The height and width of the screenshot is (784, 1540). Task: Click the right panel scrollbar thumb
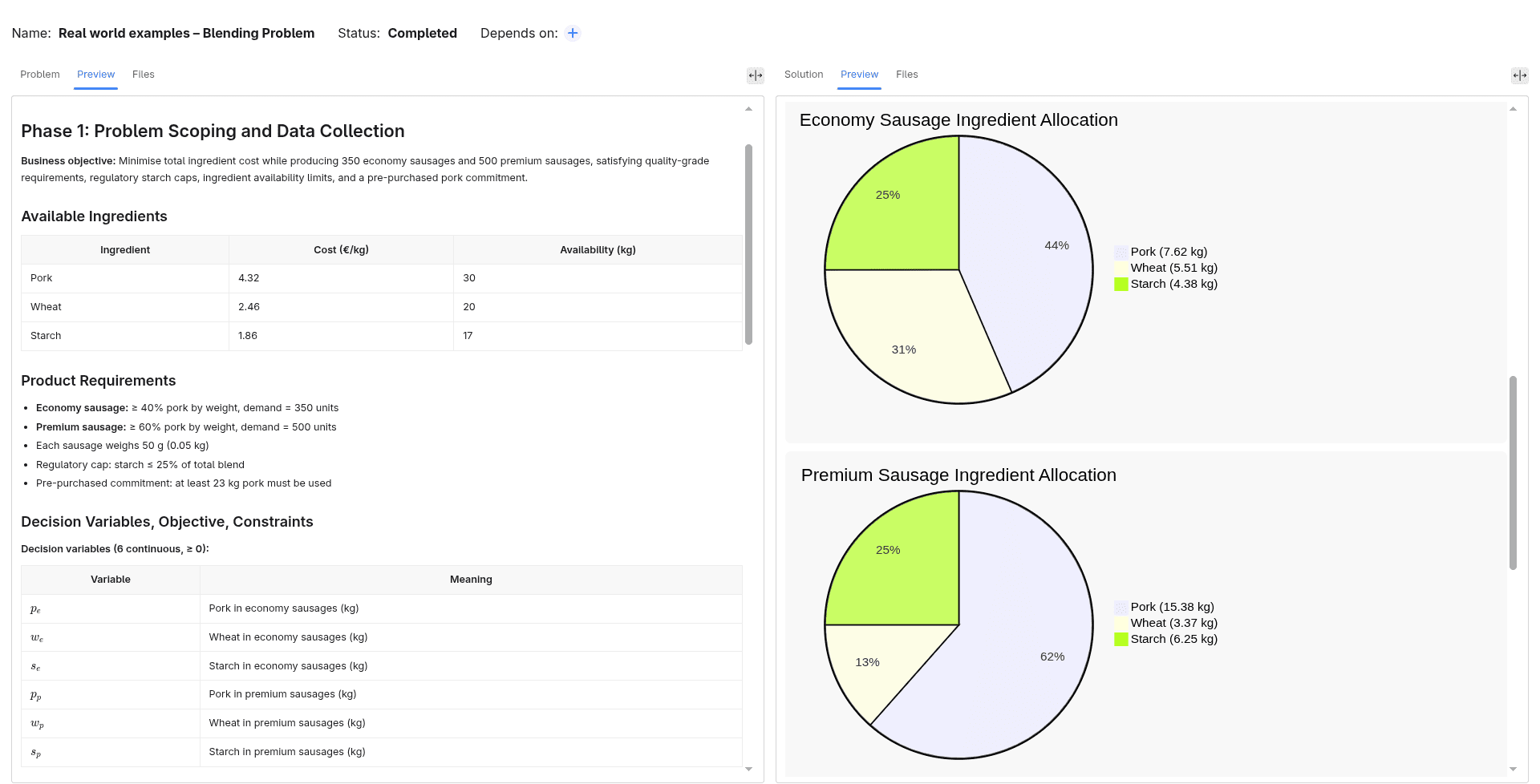coord(1513,473)
